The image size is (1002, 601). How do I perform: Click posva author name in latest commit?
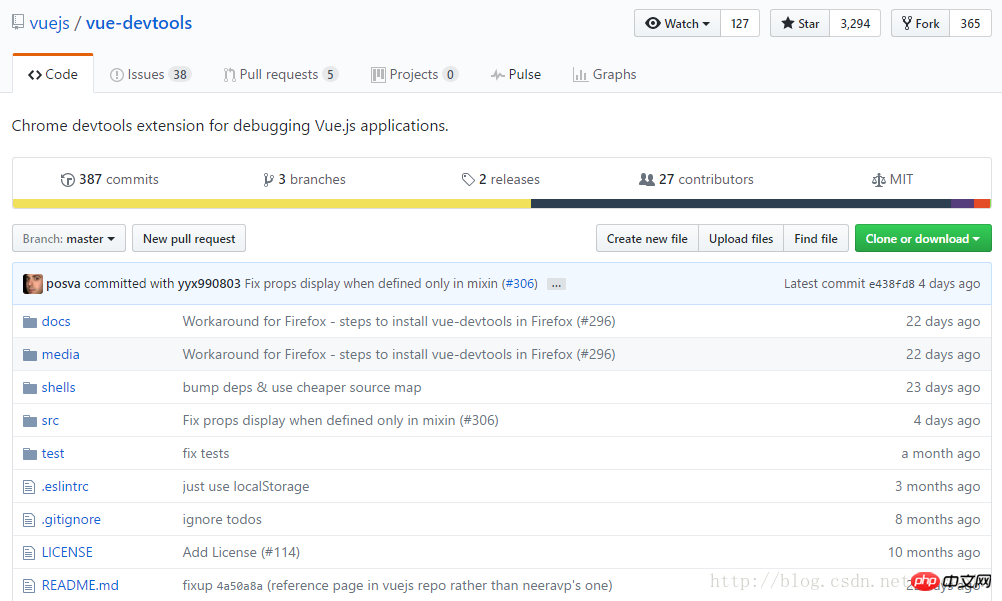63,284
